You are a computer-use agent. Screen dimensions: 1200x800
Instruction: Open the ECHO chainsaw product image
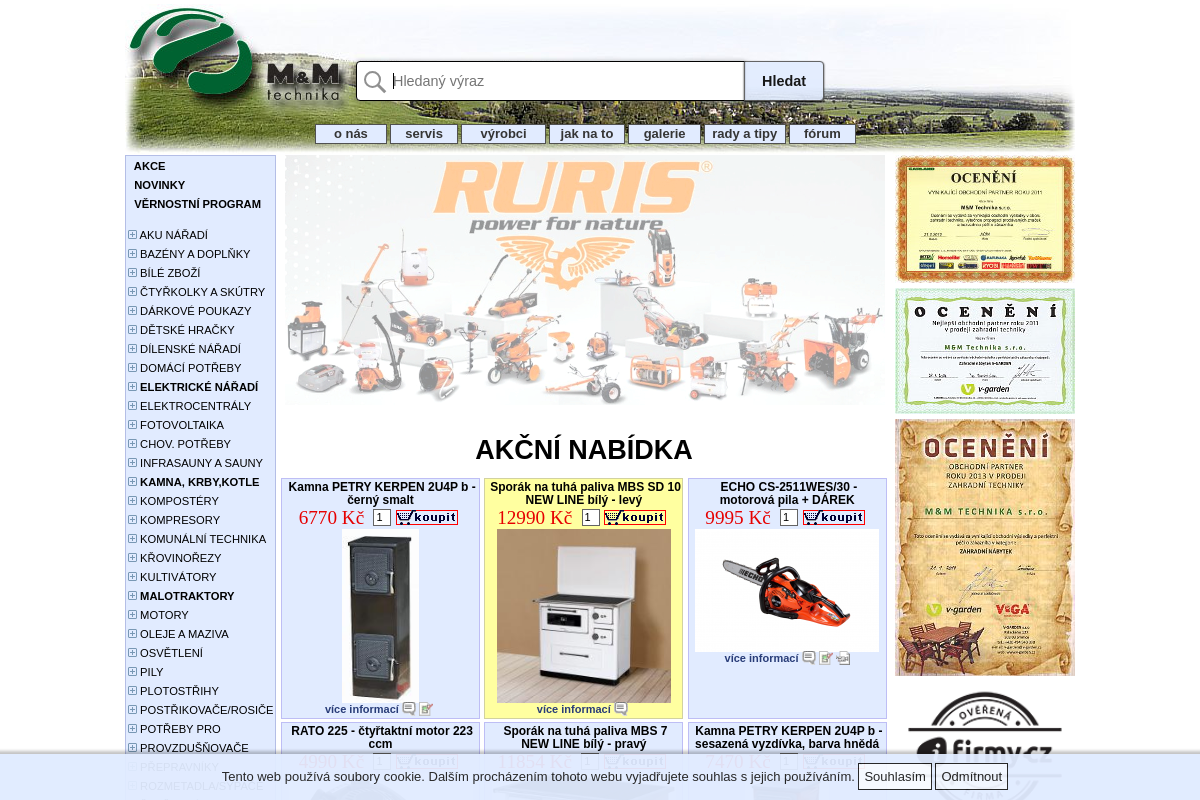(x=787, y=591)
